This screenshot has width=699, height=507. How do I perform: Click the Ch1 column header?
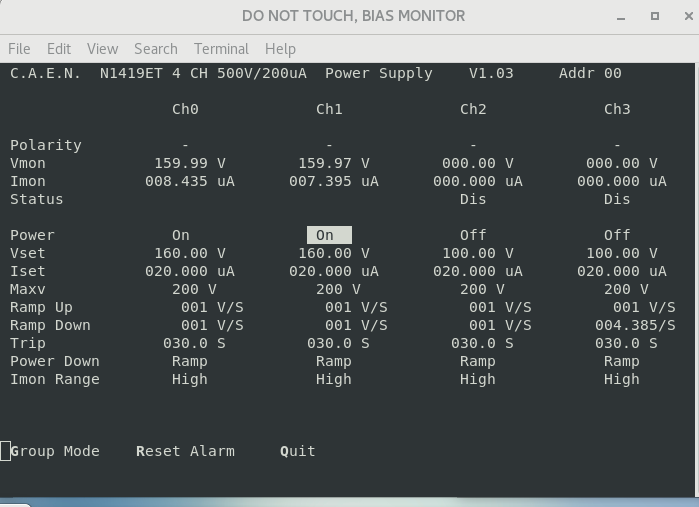tap(329, 109)
